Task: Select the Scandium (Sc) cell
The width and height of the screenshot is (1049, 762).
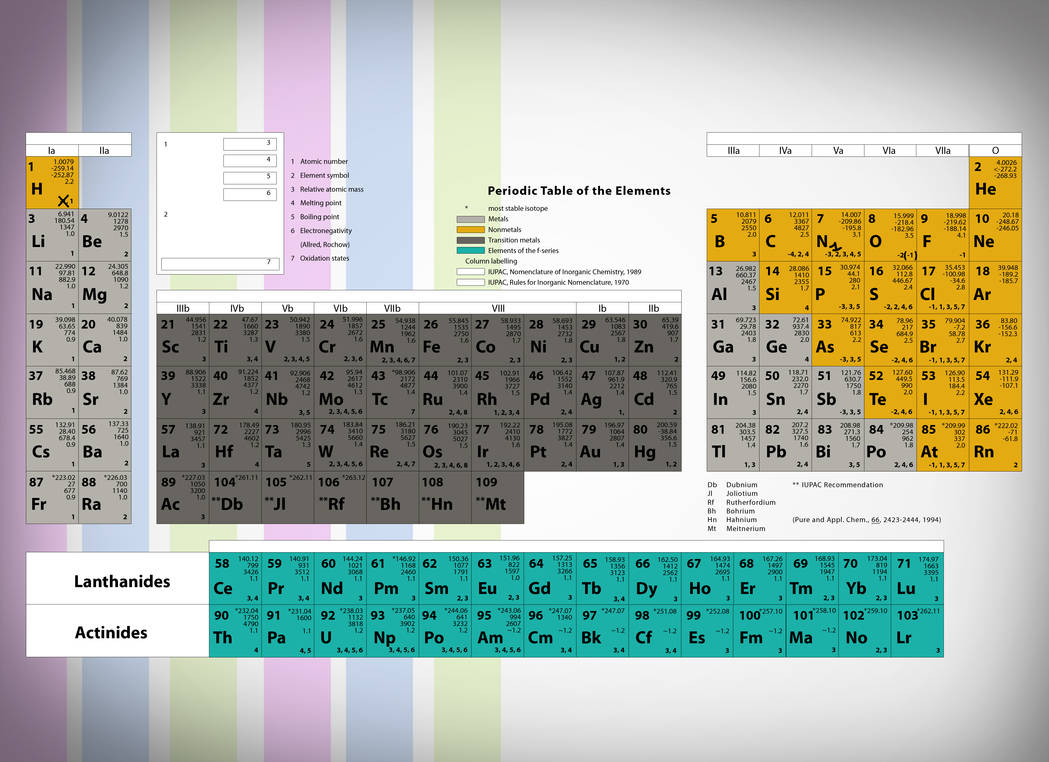Action: tap(183, 340)
